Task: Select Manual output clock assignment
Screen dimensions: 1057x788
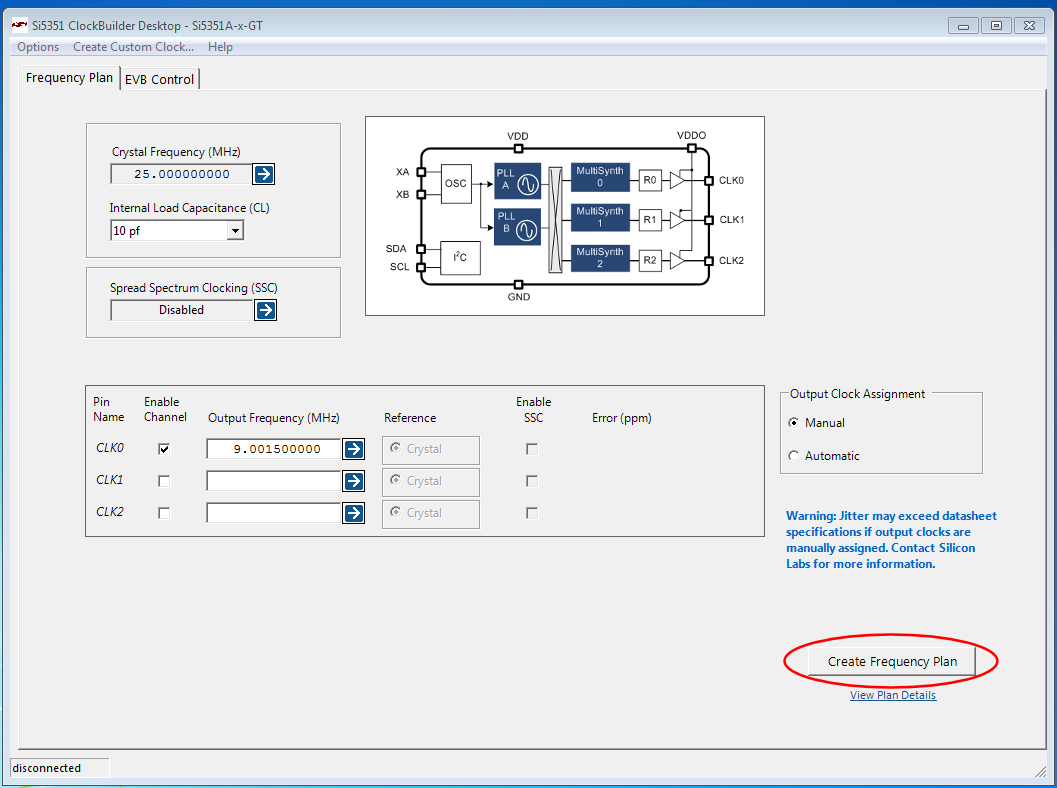Action: 794,423
